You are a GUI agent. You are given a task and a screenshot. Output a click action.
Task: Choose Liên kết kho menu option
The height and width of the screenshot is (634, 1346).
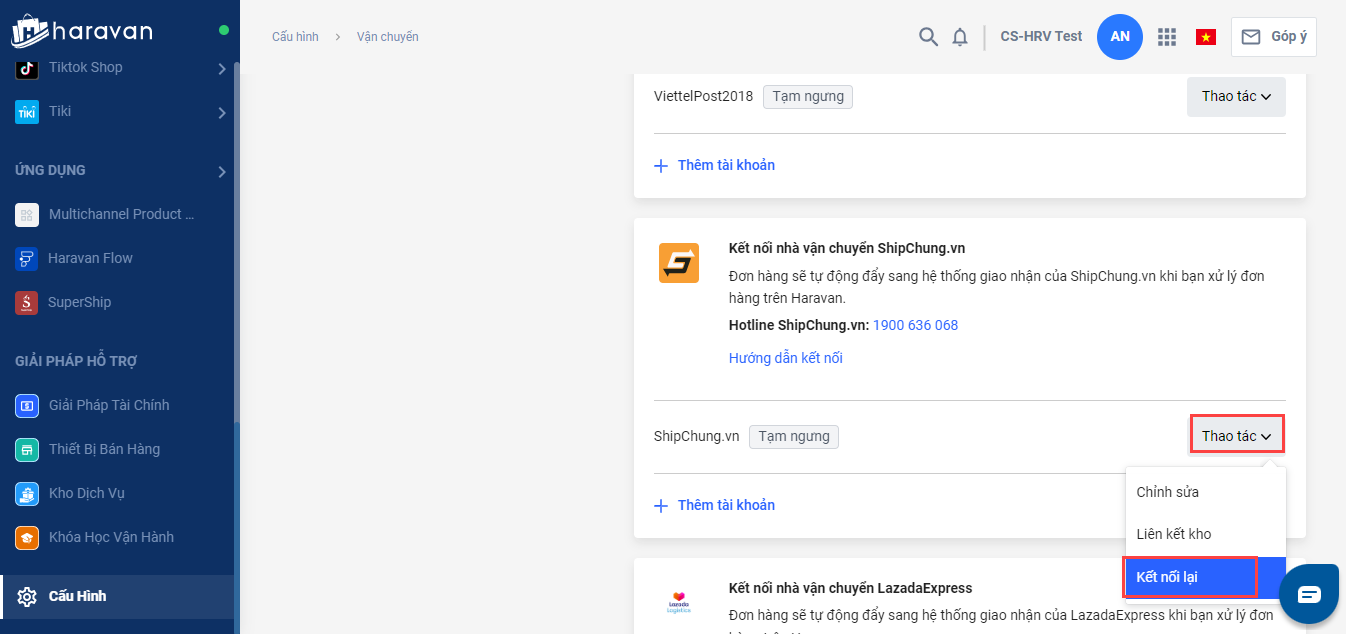click(1173, 534)
